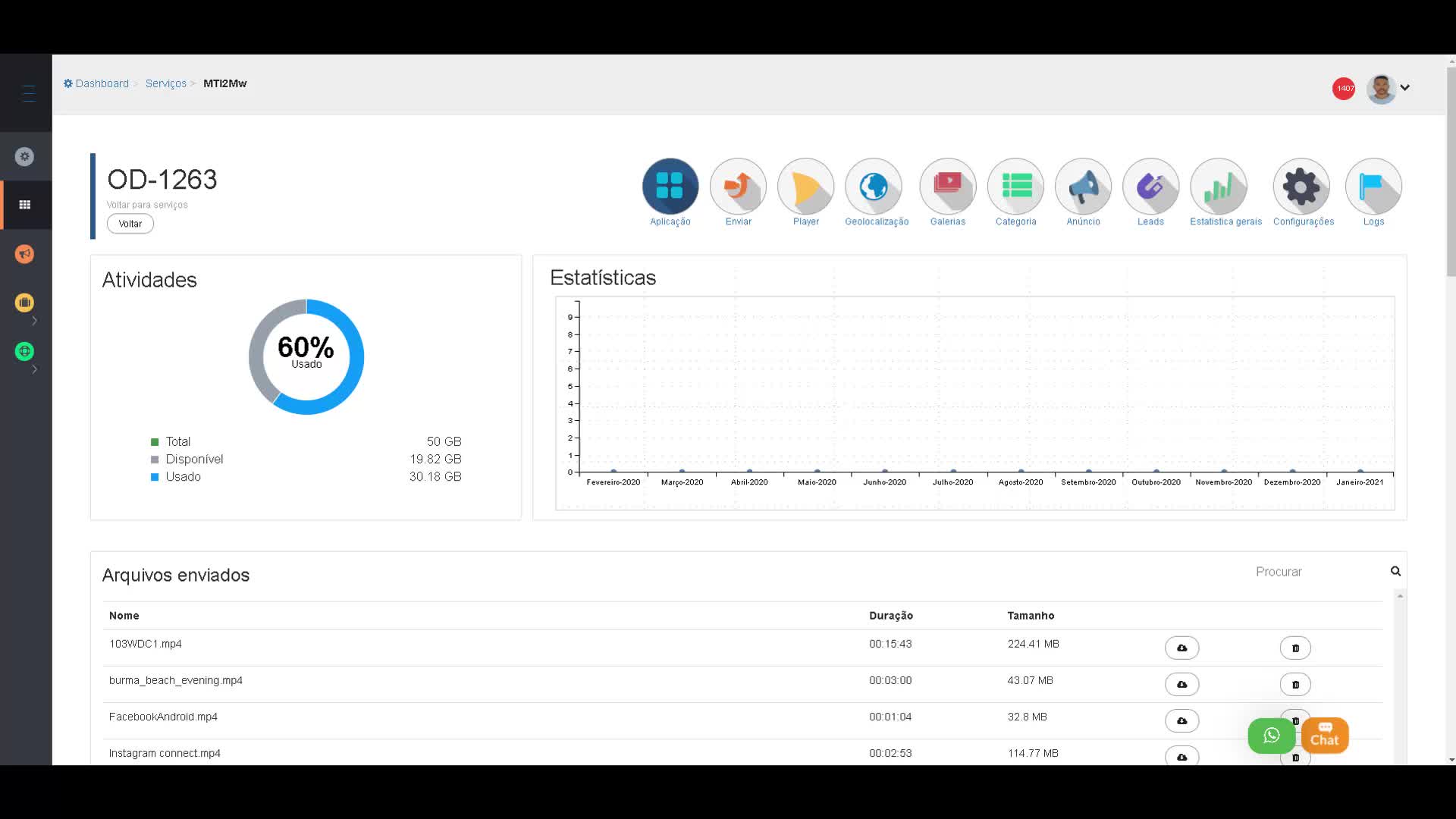Click the search magnifier icon
The height and width of the screenshot is (819, 1456).
tap(1395, 571)
